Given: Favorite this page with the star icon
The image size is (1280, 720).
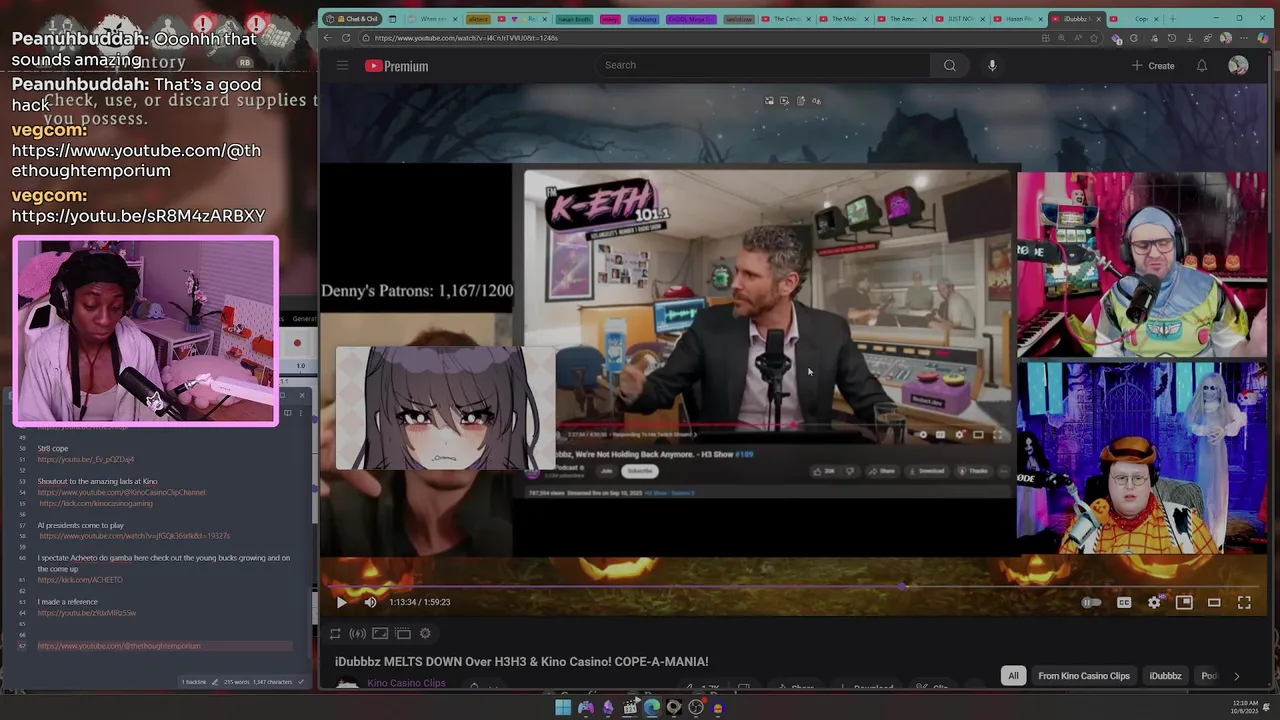Looking at the screenshot, I should tap(1094, 38).
